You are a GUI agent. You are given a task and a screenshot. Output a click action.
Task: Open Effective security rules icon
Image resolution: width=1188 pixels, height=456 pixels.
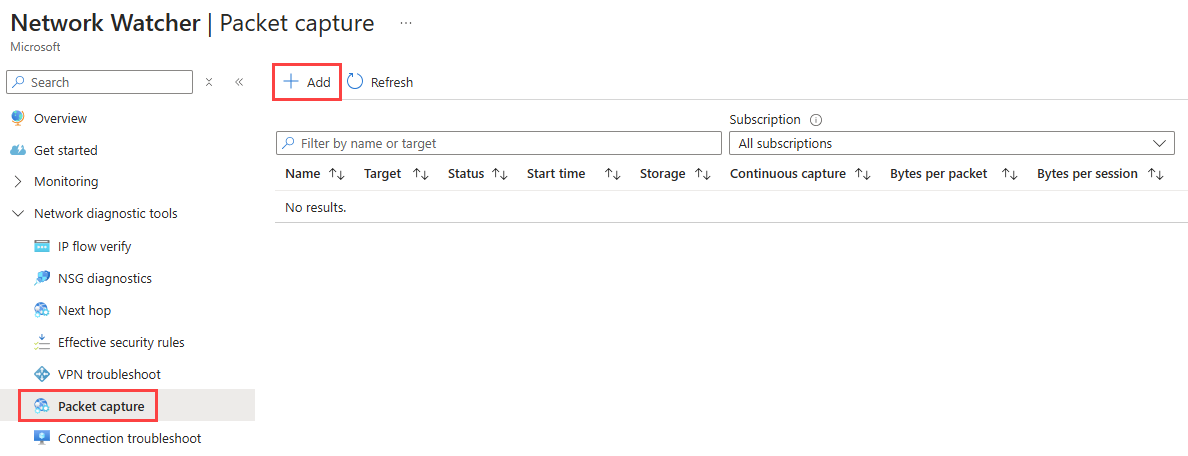coord(42,342)
